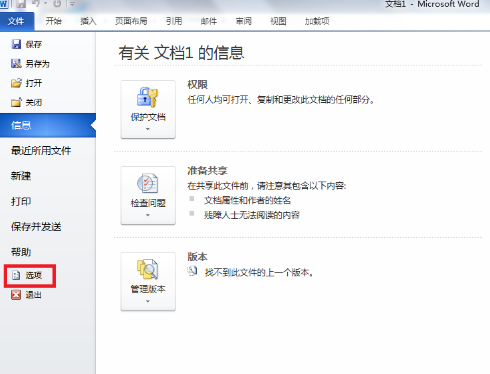490x374 pixels.
Task: Click the Check for Issues checklist icon
Action: (147, 183)
